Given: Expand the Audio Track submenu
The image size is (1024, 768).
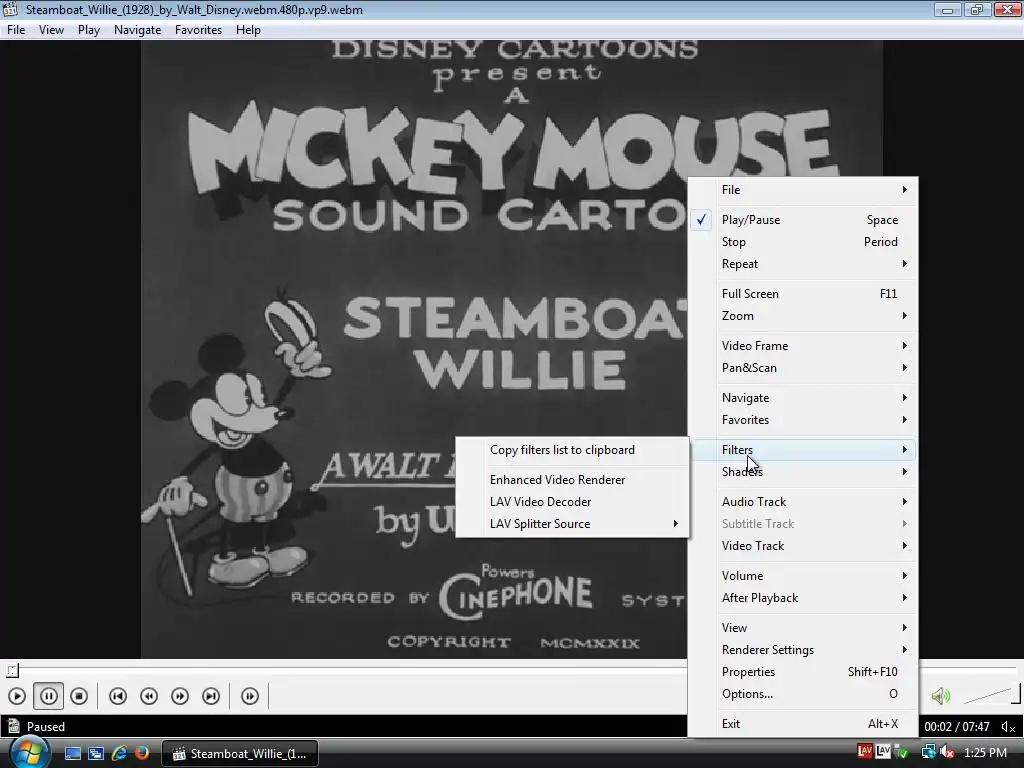Looking at the screenshot, I should [803, 502].
